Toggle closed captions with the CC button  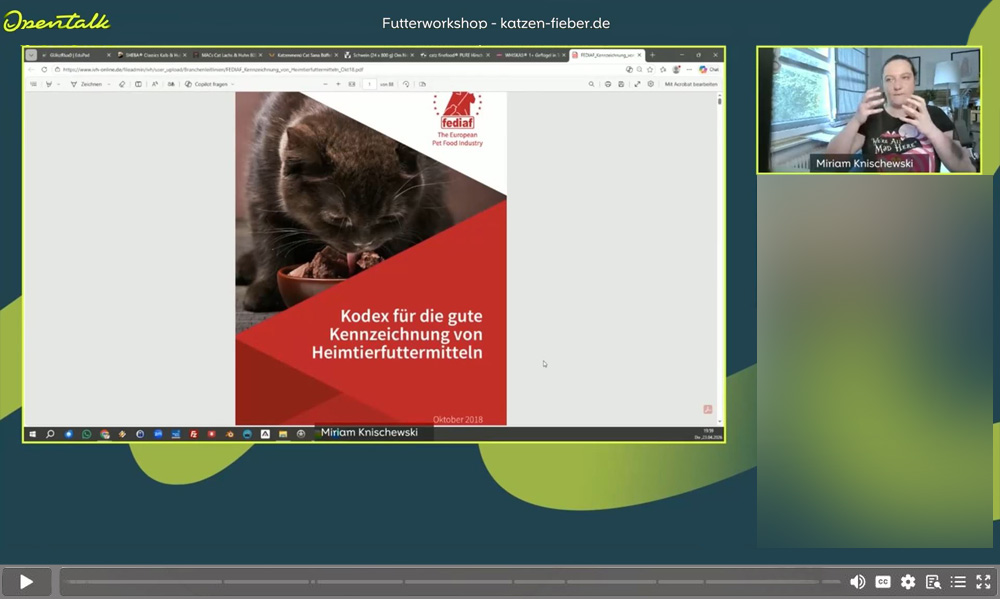[883, 582]
